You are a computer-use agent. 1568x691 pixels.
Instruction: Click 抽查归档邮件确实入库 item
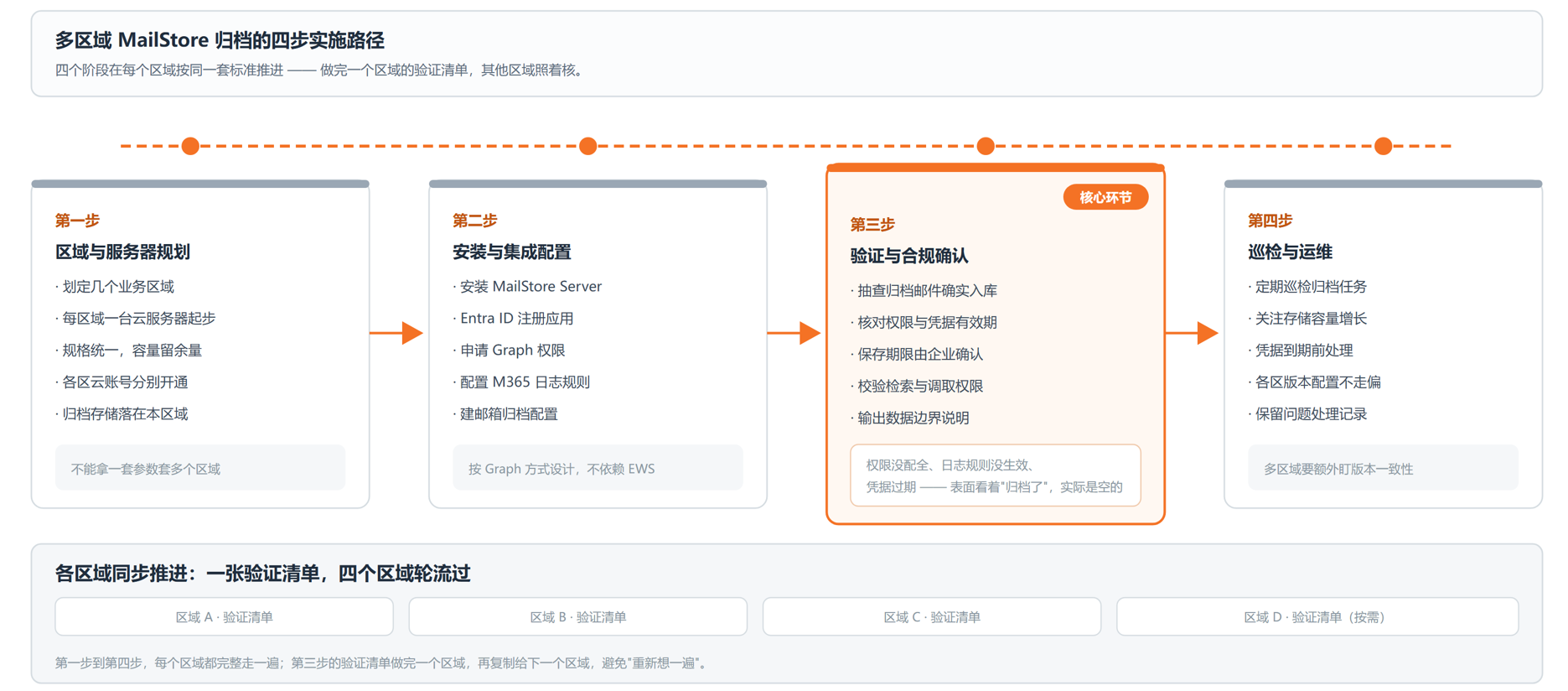(x=924, y=291)
